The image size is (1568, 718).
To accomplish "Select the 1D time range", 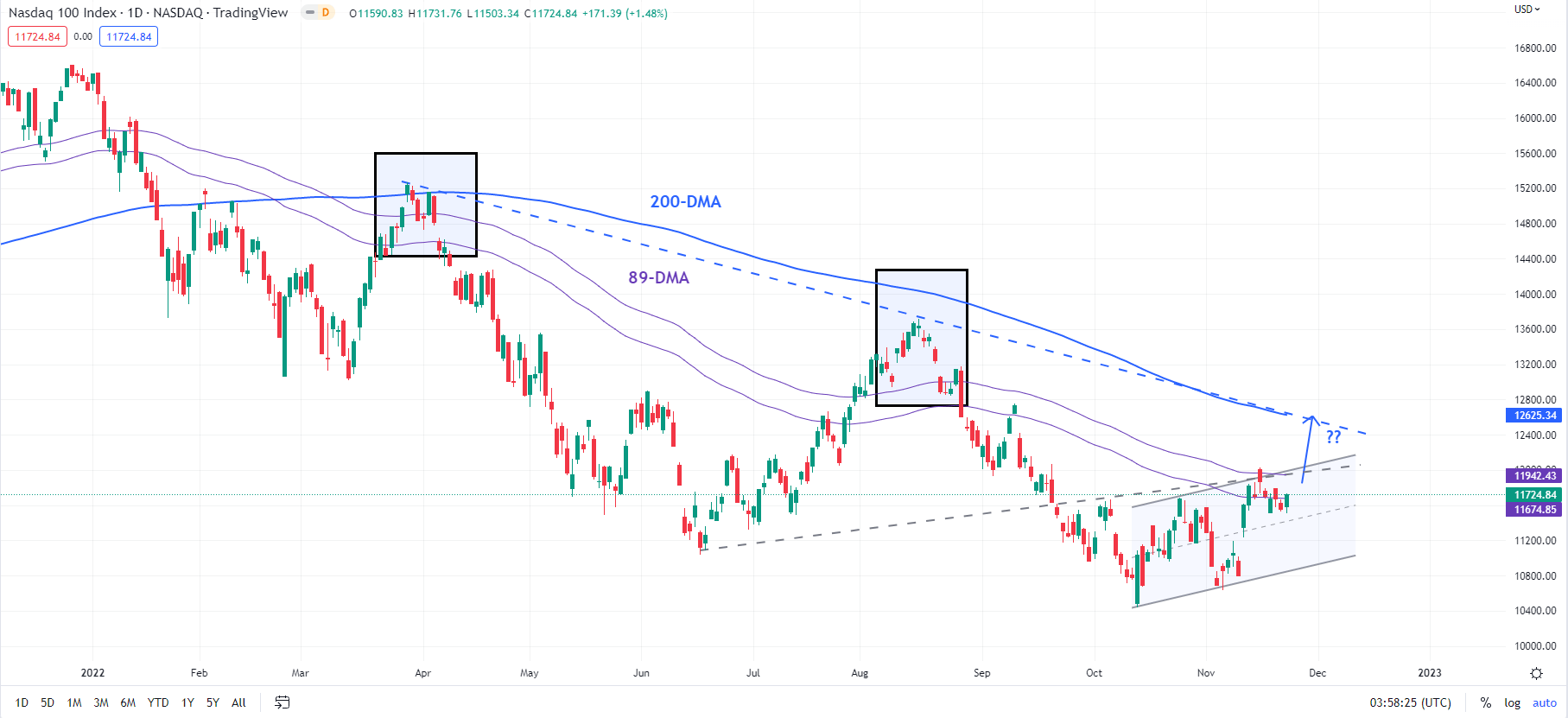I will [x=22, y=702].
